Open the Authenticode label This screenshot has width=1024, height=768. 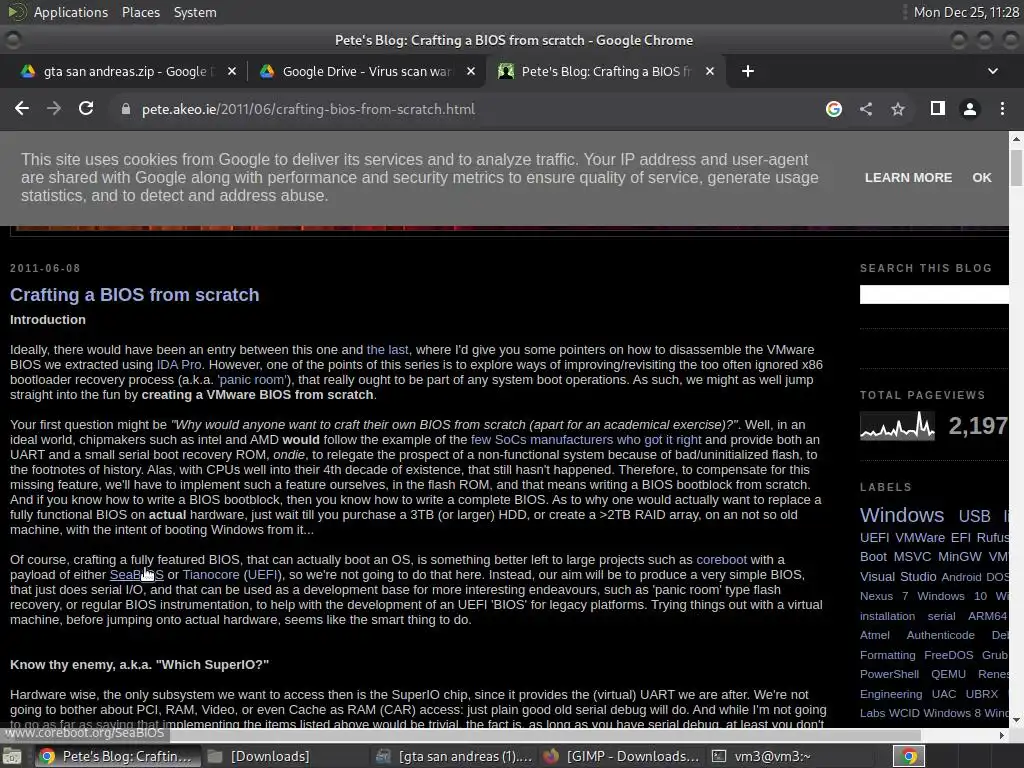(940, 635)
